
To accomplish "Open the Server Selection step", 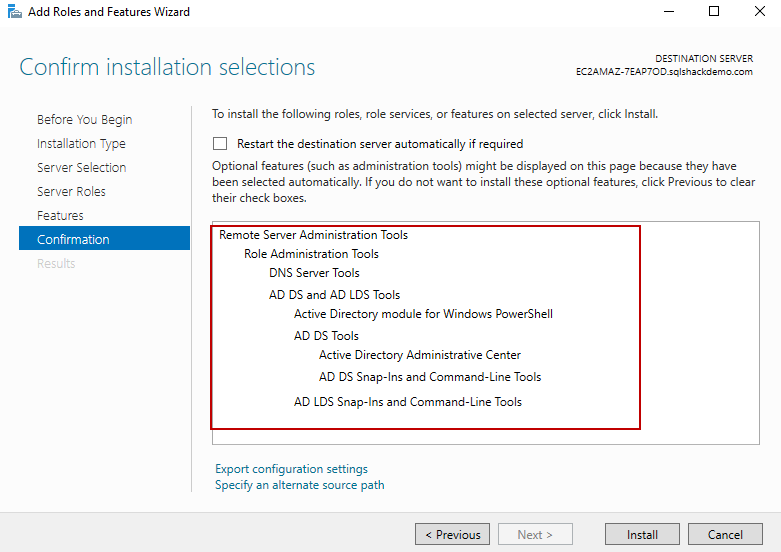I will click(81, 168).
